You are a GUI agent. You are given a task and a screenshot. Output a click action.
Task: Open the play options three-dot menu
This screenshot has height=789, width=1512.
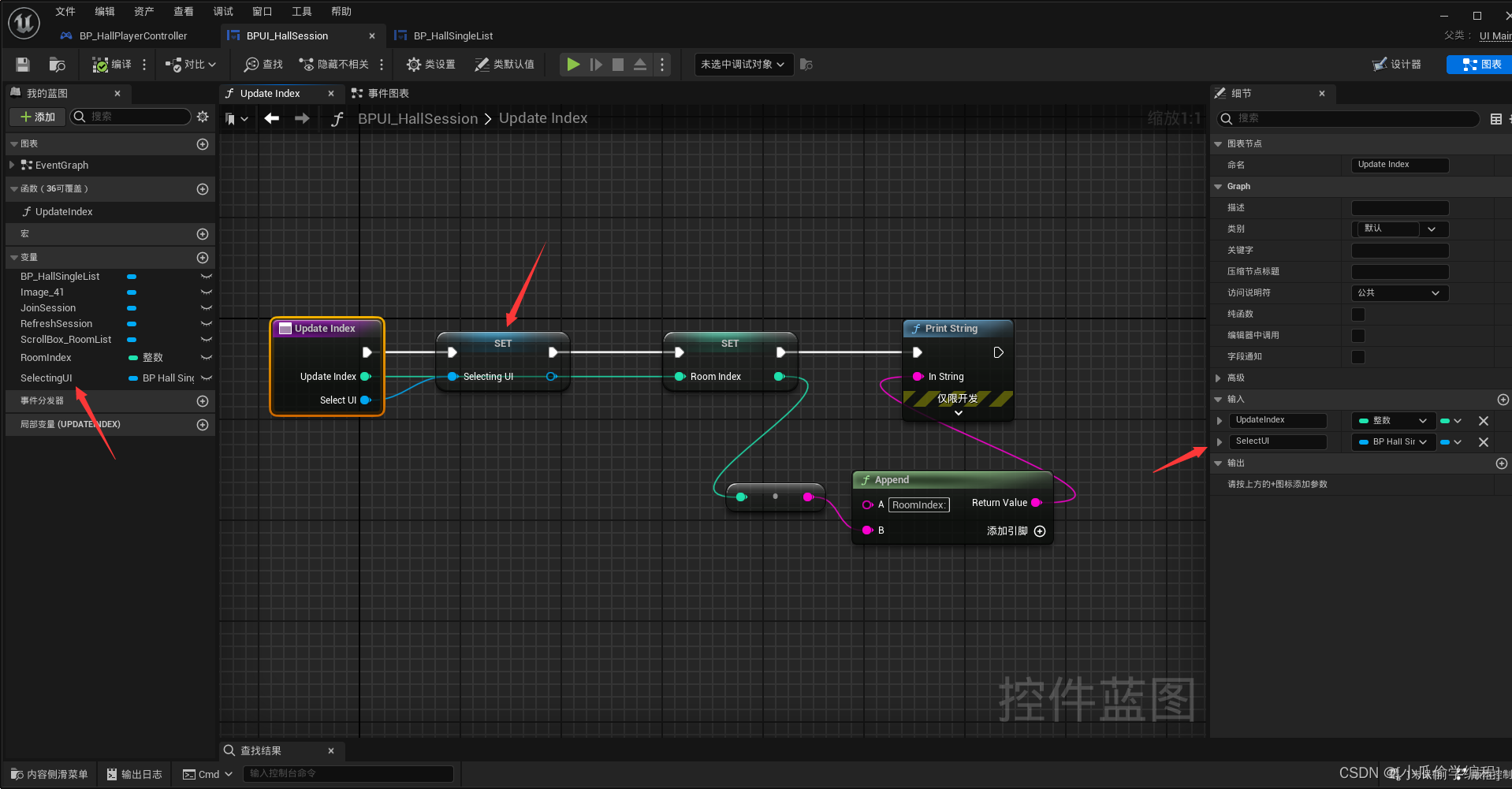pyautogui.click(x=662, y=65)
